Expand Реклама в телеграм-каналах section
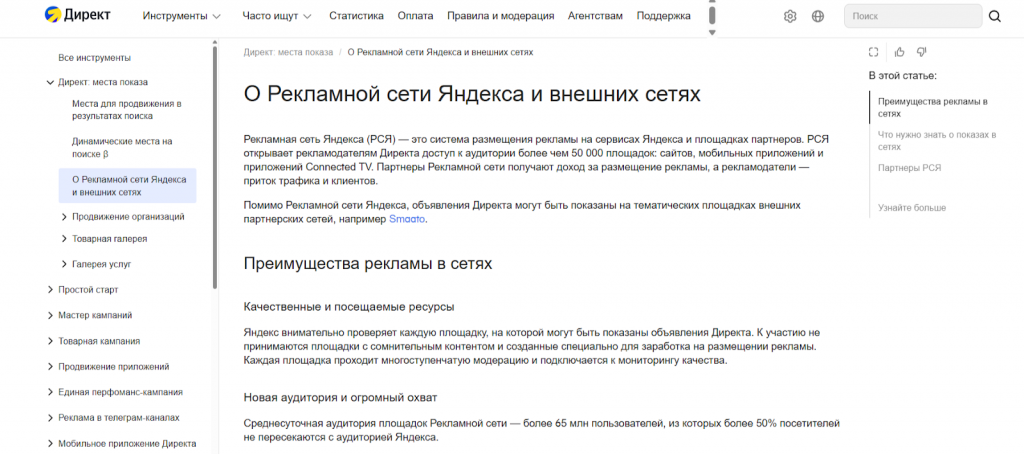The height and width of the screenshot is (454, 1024). pyautogui.click(x=50, y=417)
